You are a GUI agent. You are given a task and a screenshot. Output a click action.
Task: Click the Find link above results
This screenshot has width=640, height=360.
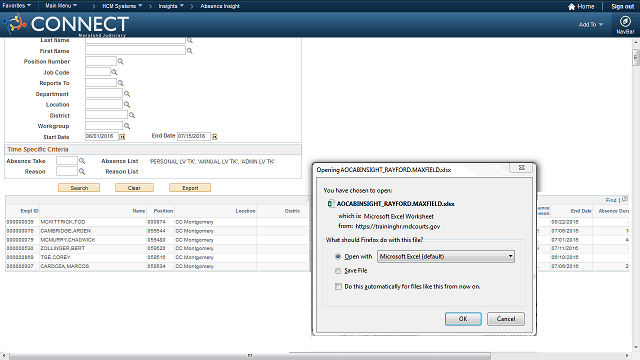point(611,200)
